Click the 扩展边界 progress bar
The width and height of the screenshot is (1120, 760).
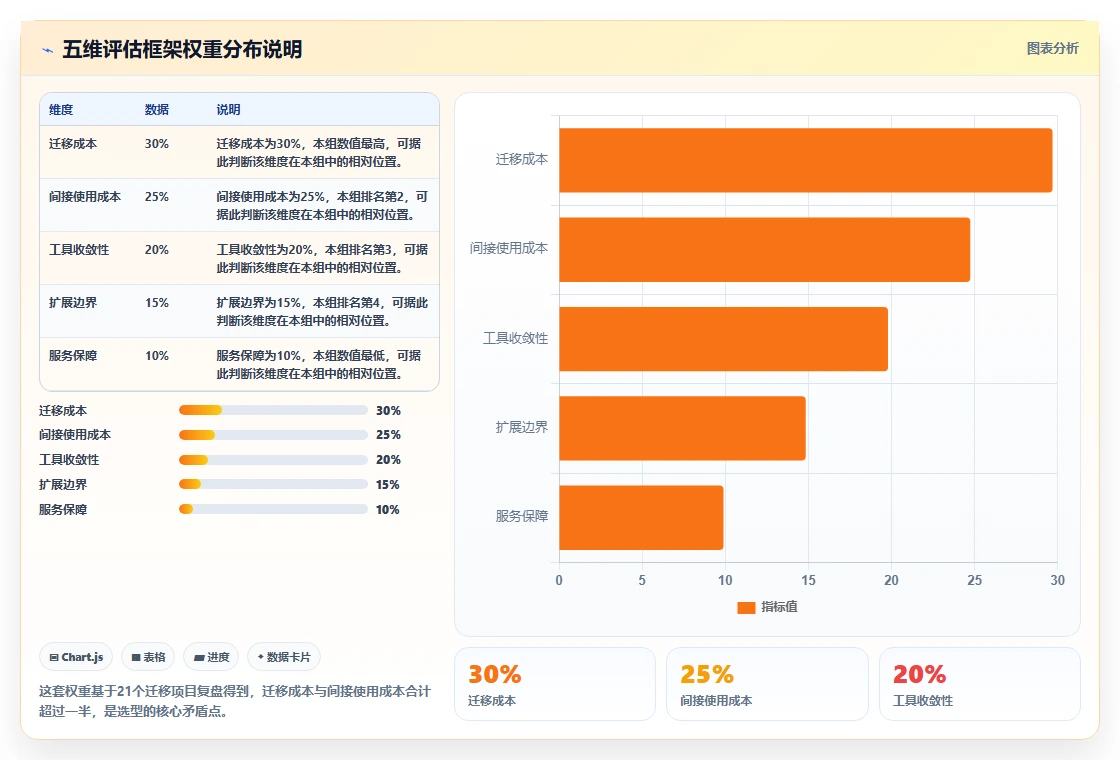273,484
